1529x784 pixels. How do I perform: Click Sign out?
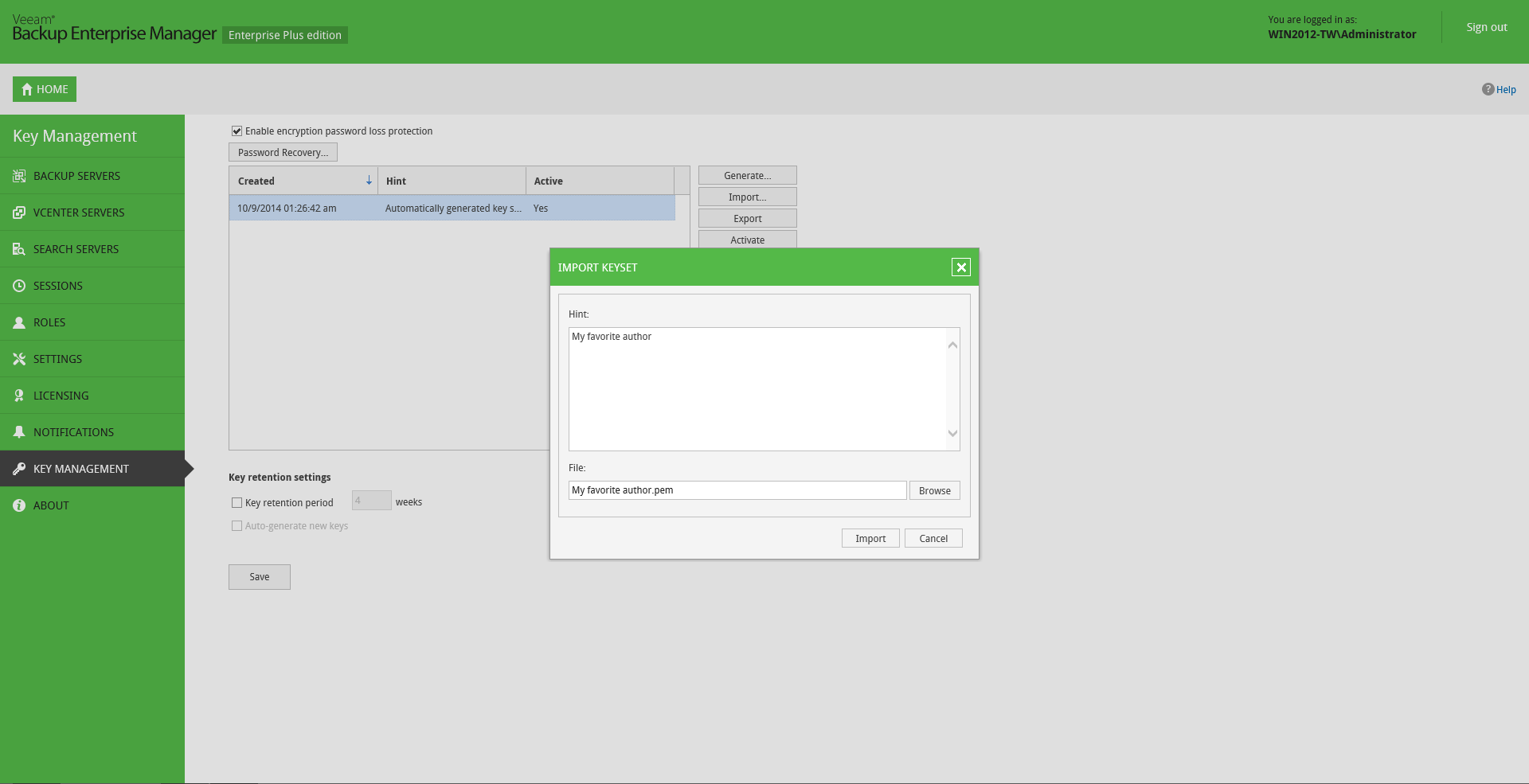pyautogui.click(x=1487, y=27)
